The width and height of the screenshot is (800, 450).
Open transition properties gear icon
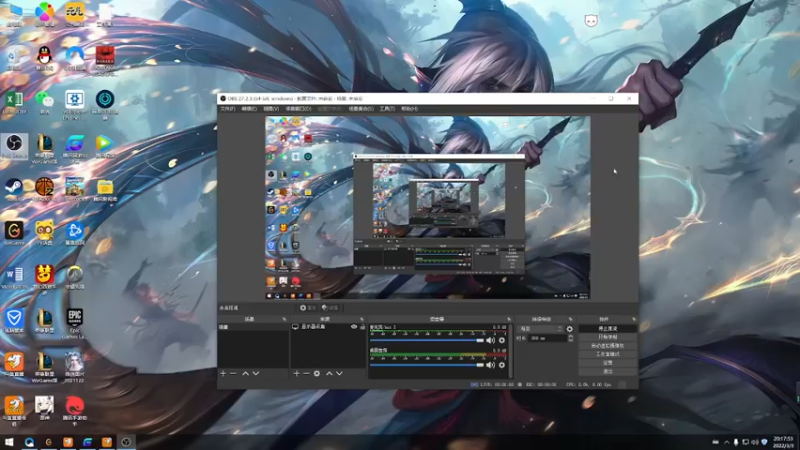point(570,329)
